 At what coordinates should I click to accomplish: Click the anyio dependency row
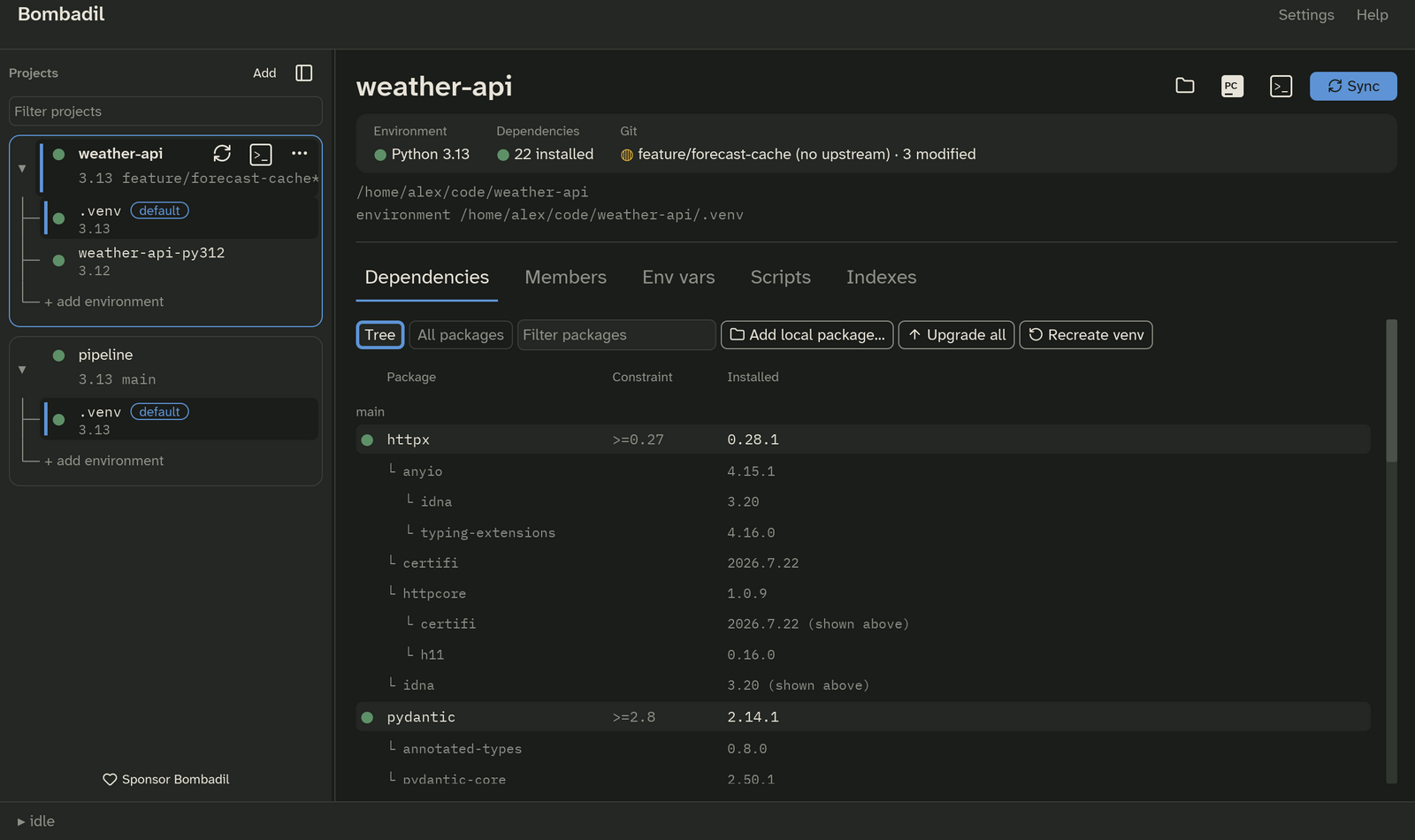[863, 471]
